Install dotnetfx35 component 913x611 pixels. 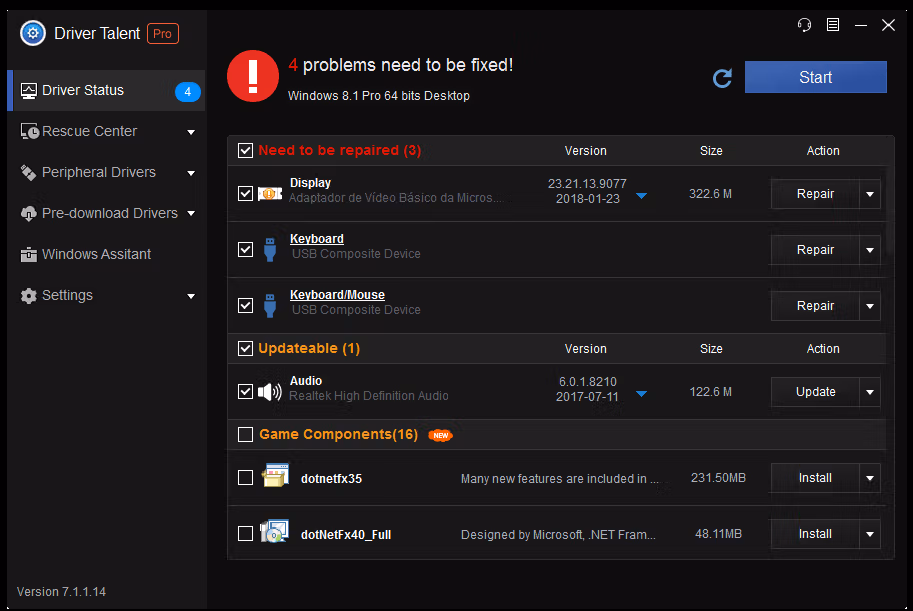[x=815, y=478]
